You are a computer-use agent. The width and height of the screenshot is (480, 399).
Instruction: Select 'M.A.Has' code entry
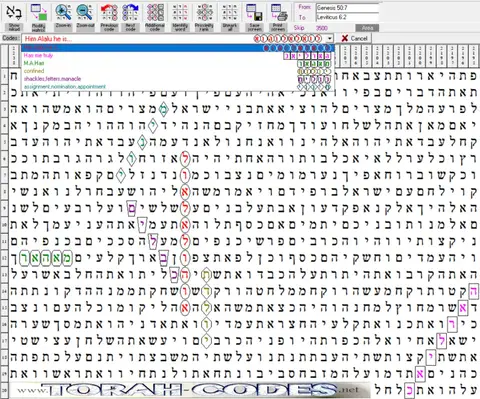pyautogui.click(x=178, y=63)
